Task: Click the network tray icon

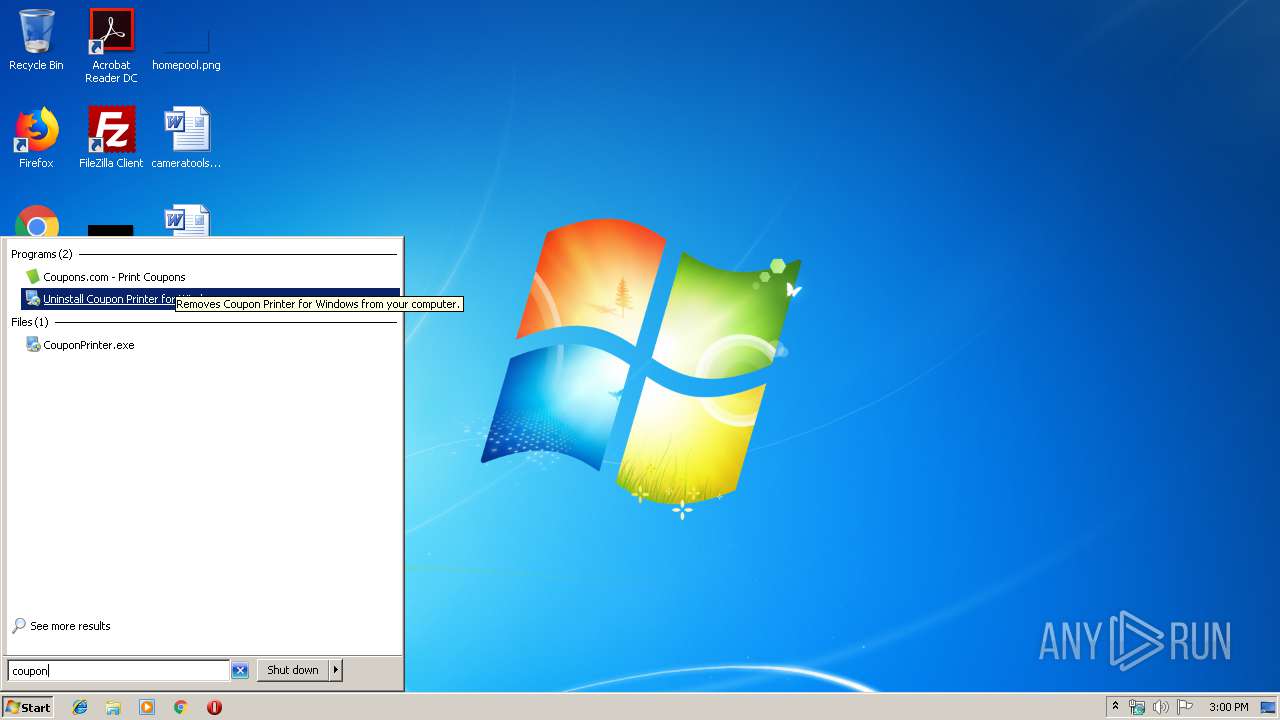Action: click(x=1137, y=707)
